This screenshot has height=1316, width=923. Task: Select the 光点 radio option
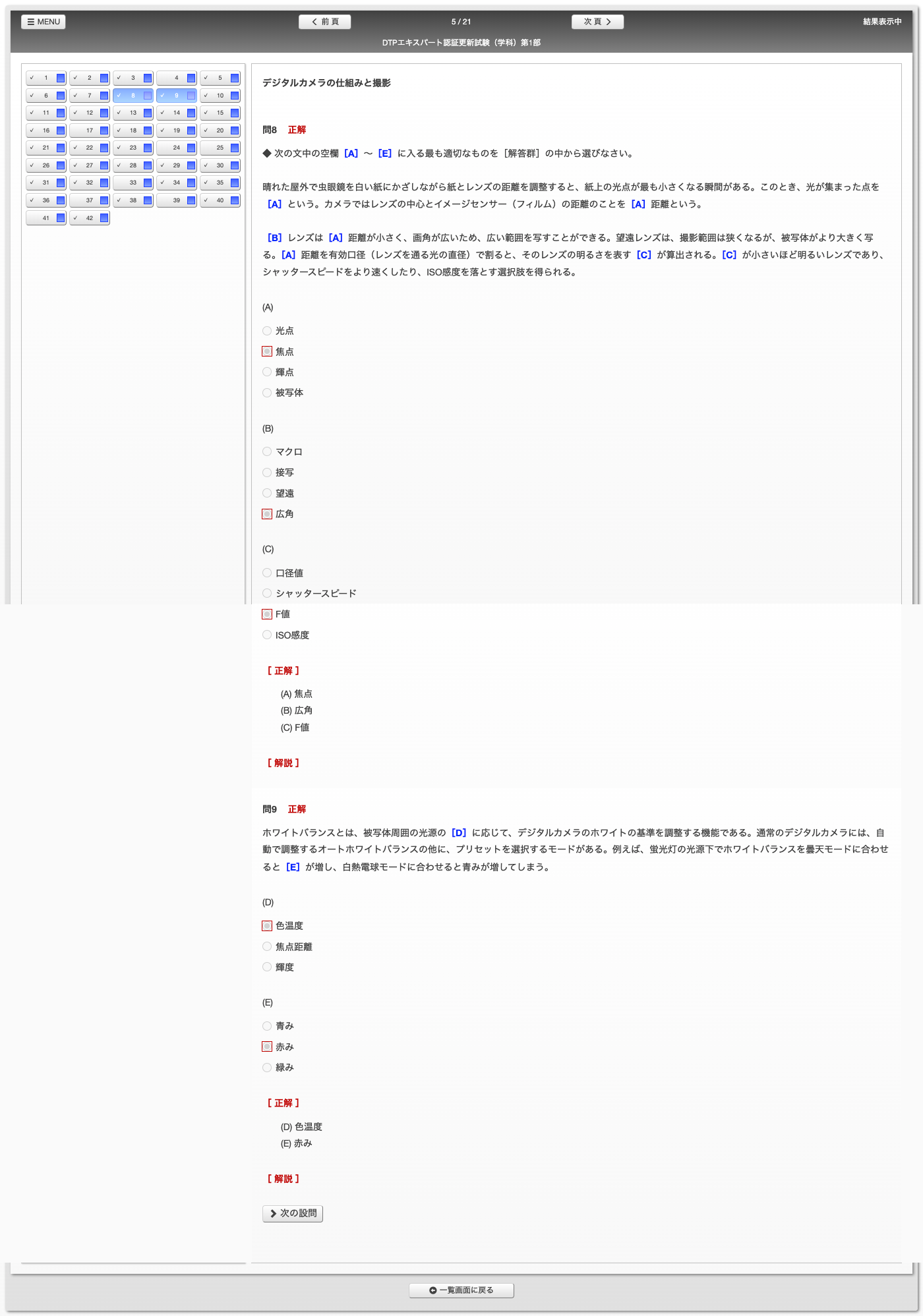point(267,331)
